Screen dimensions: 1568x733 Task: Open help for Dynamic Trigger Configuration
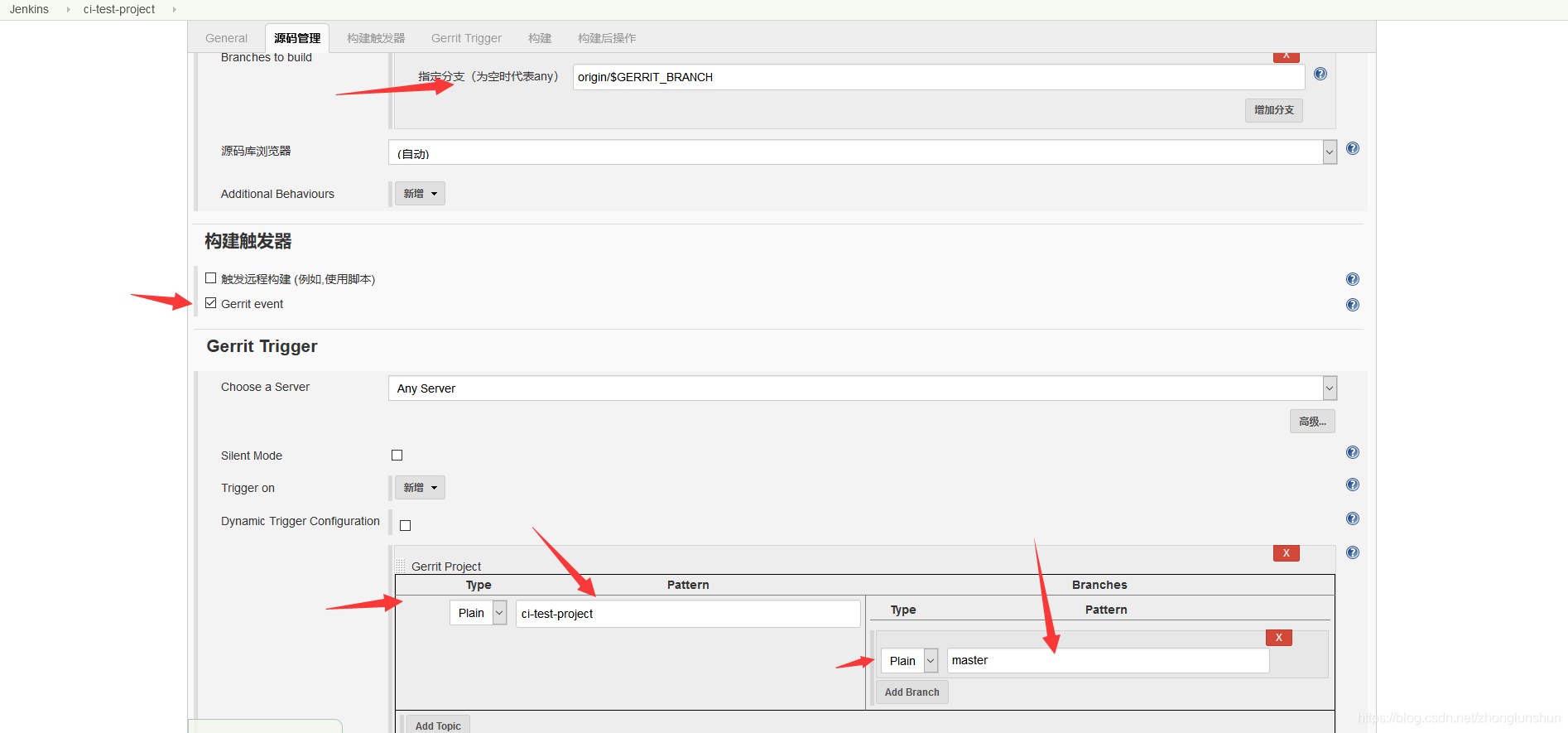pyautogui.click(x=1353, y=518)
